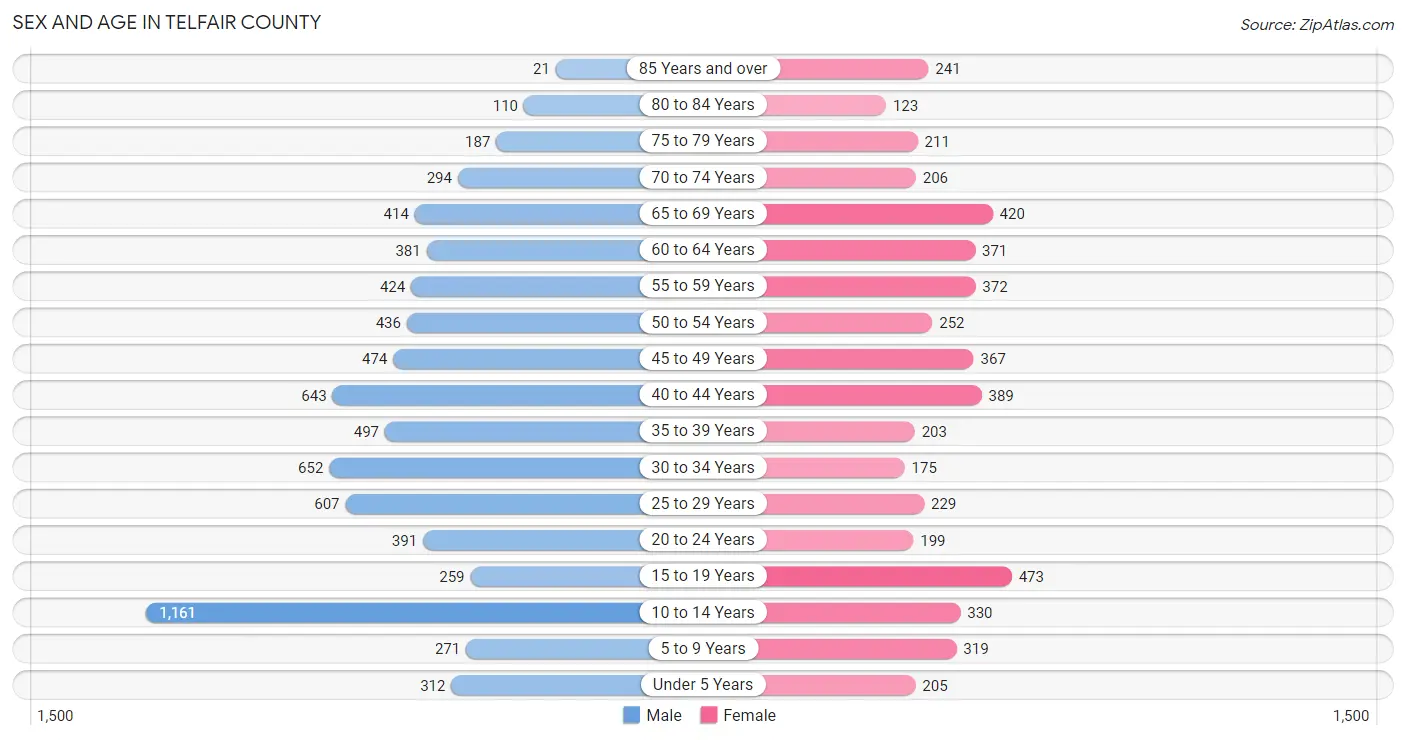Select the 5 to 9 Years female bar
Image resolution: width=1406 pixels, height=740 pixels.
857,648
